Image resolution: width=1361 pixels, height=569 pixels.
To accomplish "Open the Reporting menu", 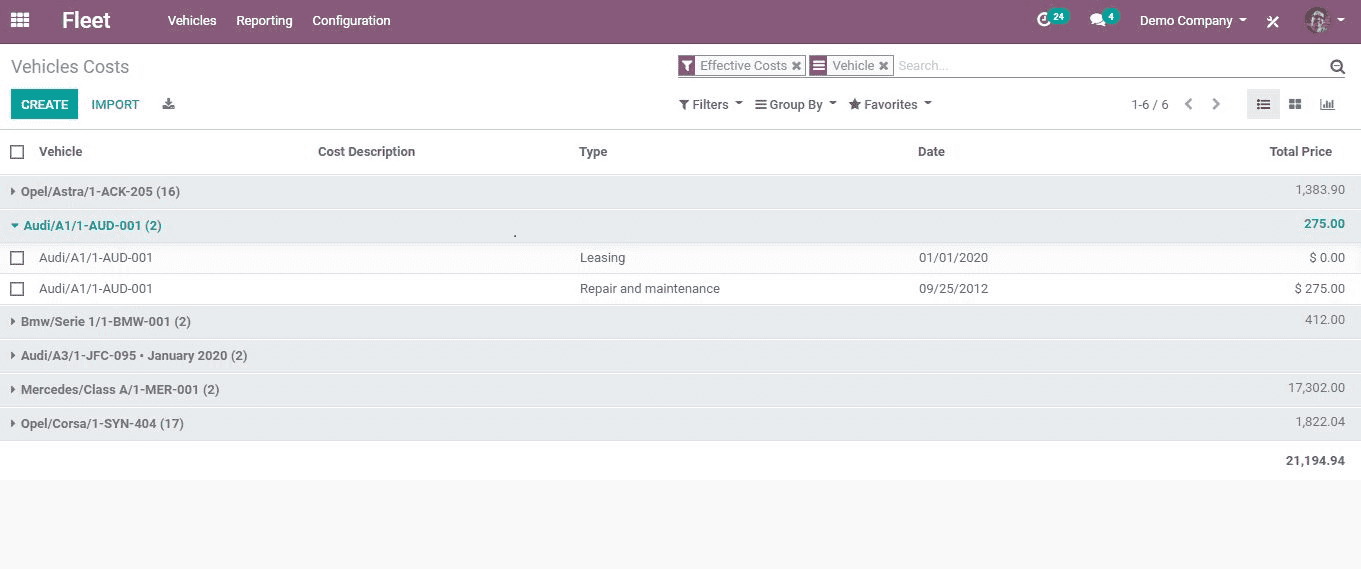I will click(264, 20).
